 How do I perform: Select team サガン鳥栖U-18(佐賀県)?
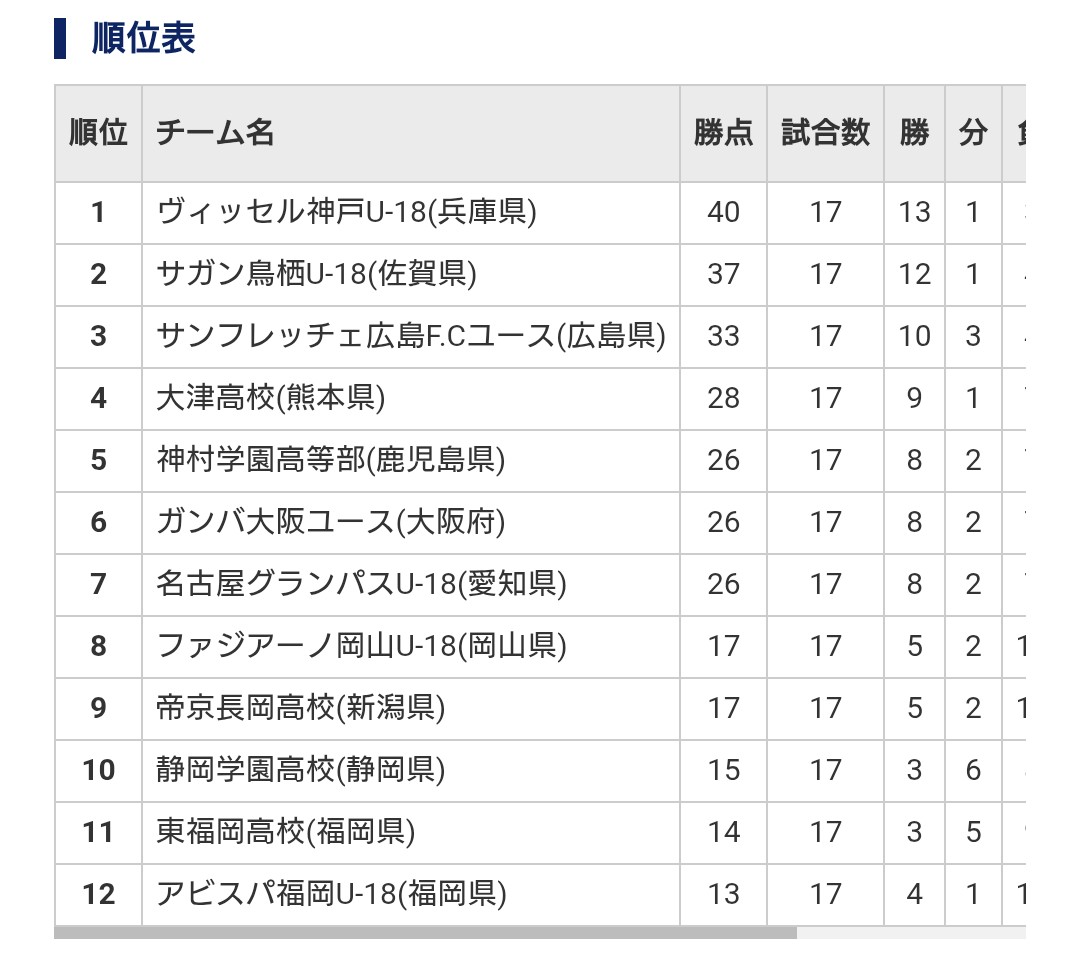[316, 274]
